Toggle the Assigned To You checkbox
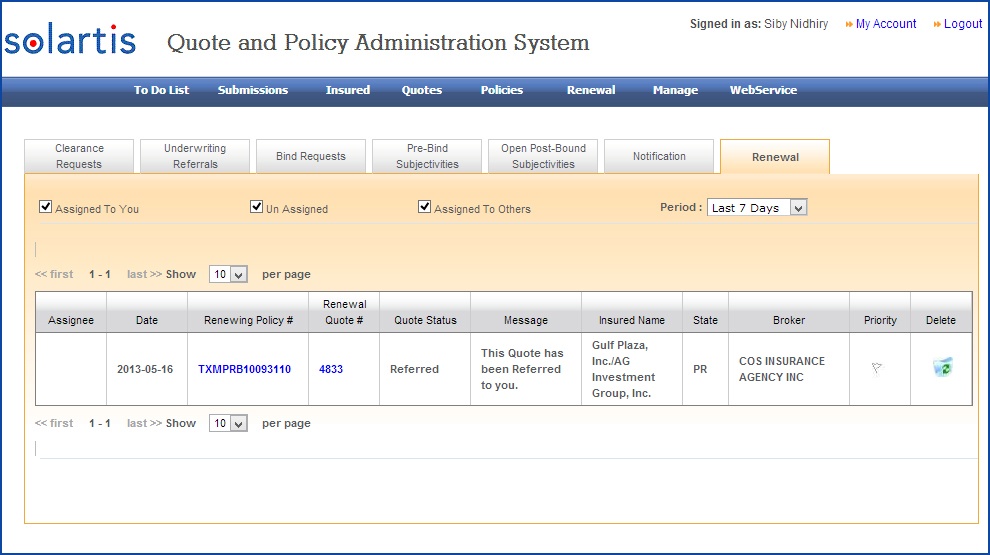This screenshot has width=990, height=555. click(45, 206)
